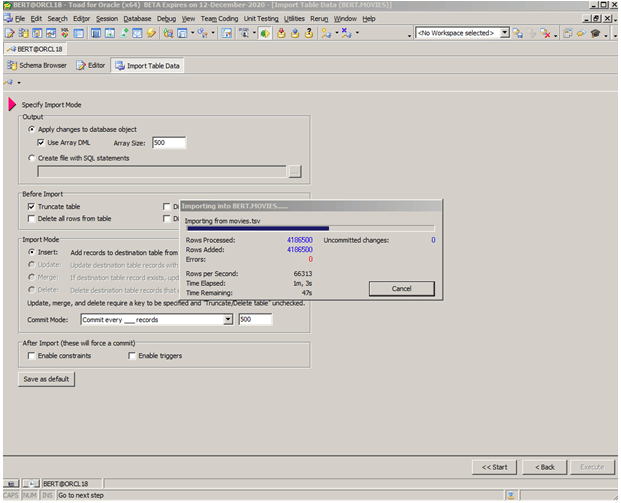Click the first status bar icon at far left
The height and width of the screenshot is (503, 621).
tap(11, 484)
